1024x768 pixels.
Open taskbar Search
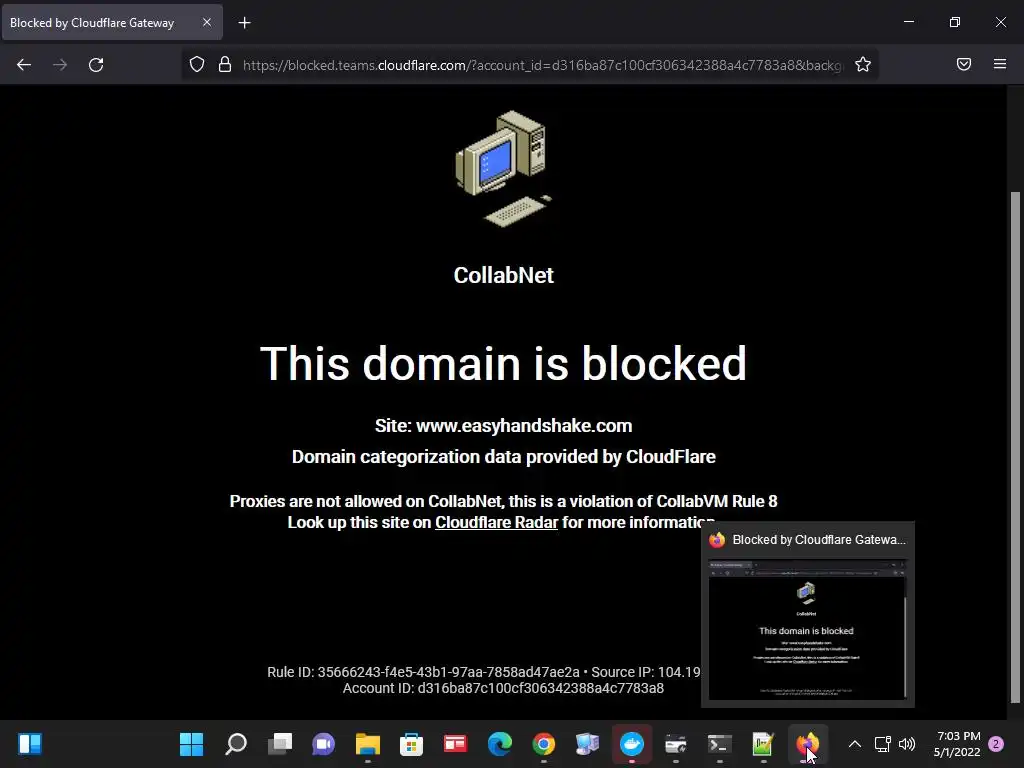point(236,744)
